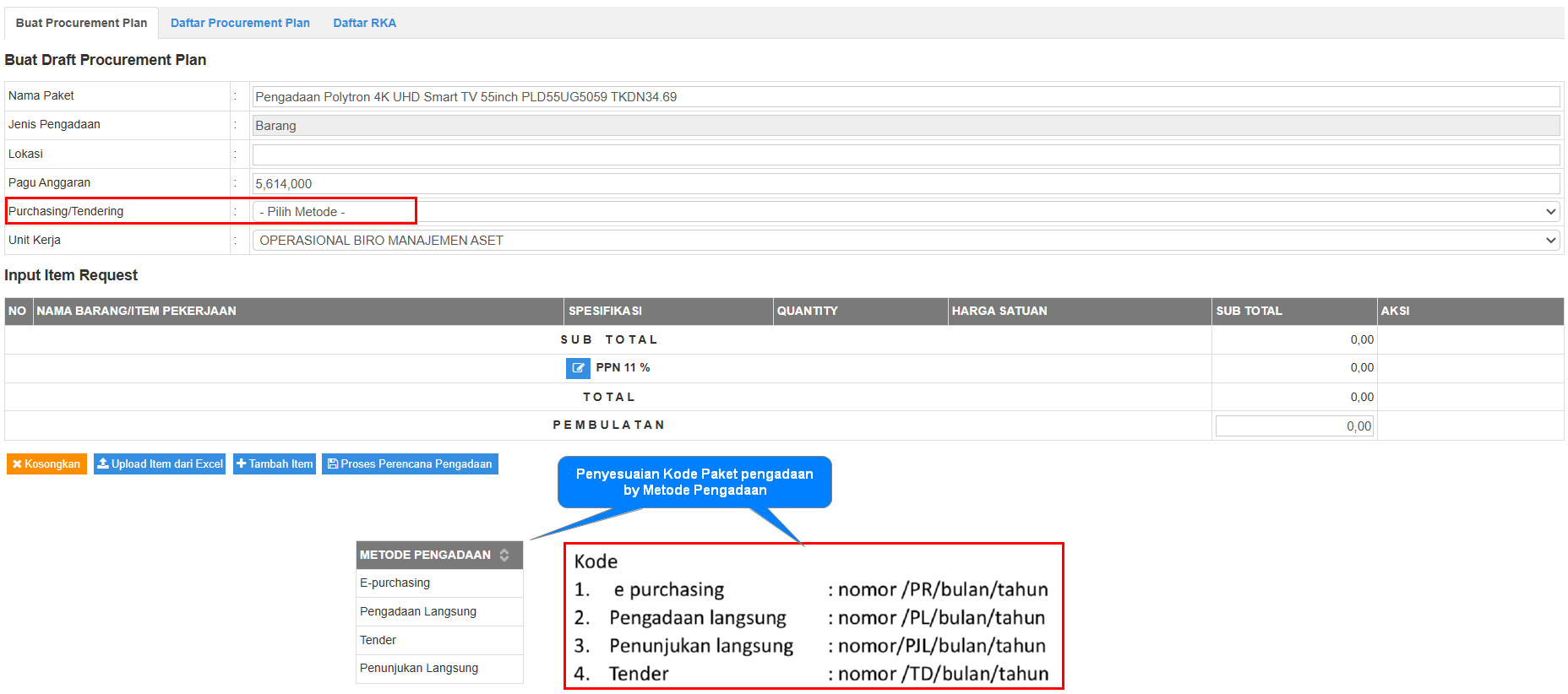Click the sort arrows on Metode Pengadaan header
1568x694 pixels.
(x=504, y=555)
